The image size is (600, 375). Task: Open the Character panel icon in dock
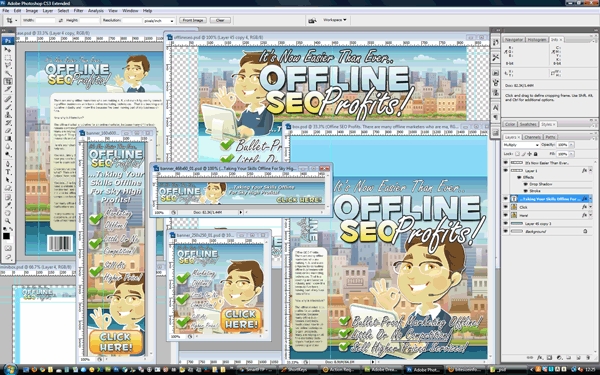point(496,108)
